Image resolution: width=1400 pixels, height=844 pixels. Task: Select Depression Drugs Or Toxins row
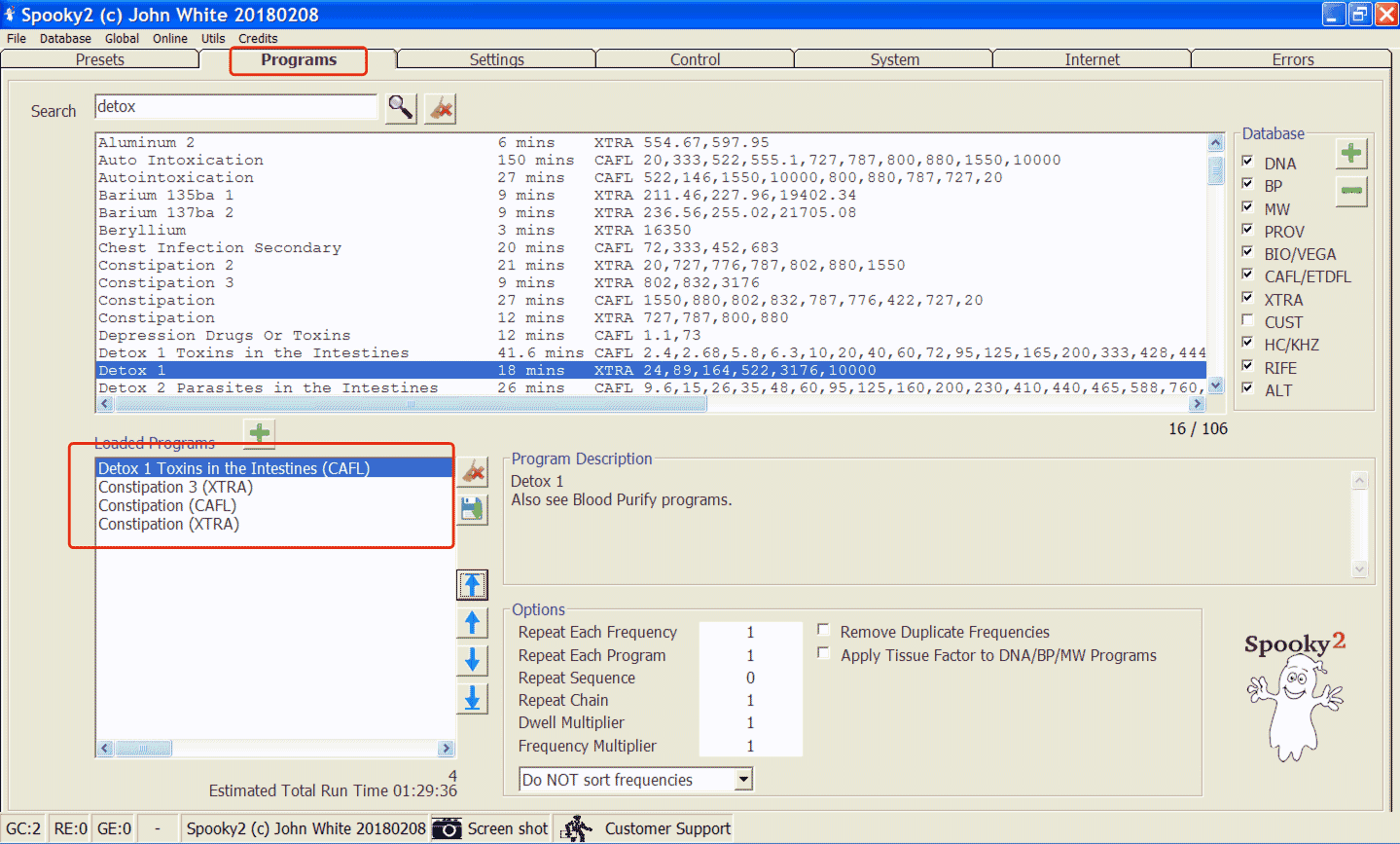(652, 335)
